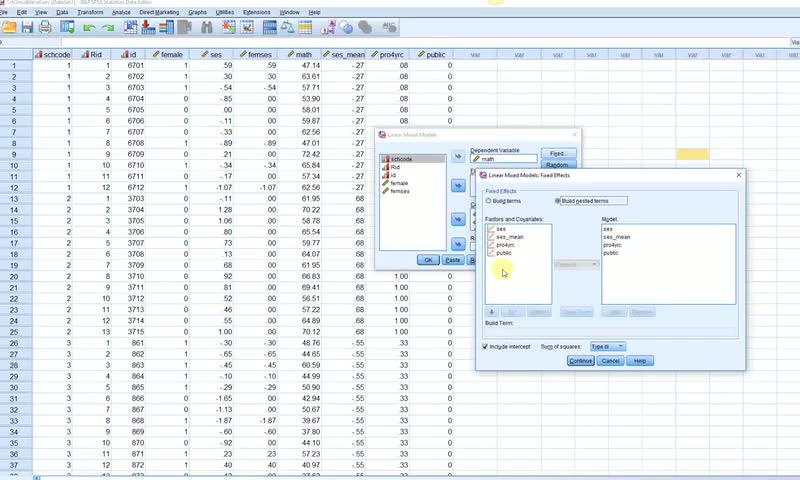Click the Dependent Variable field containing math

pos(504,159)
